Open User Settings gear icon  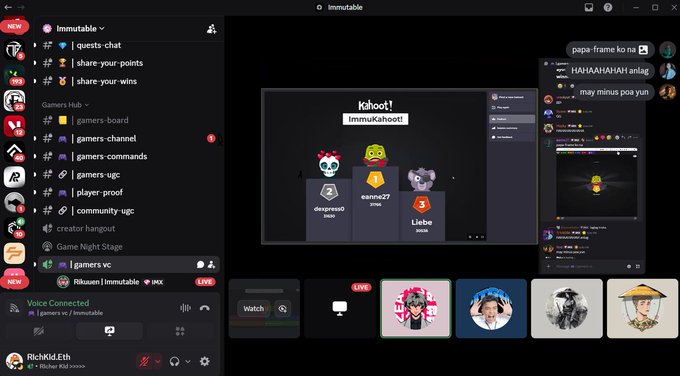(x=205, y=361)
